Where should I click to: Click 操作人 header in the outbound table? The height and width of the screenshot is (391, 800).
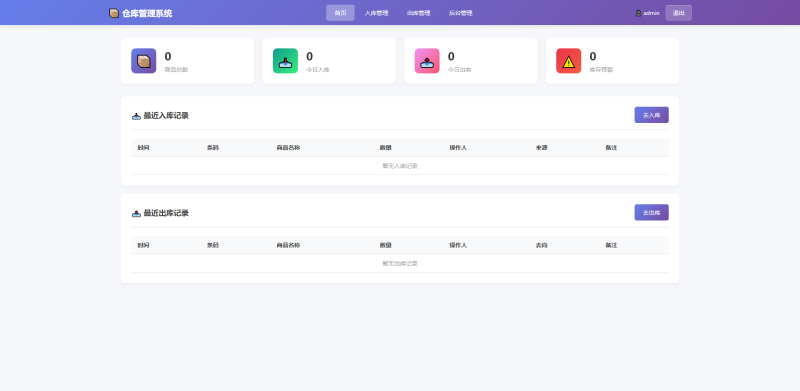pos(458,245)
